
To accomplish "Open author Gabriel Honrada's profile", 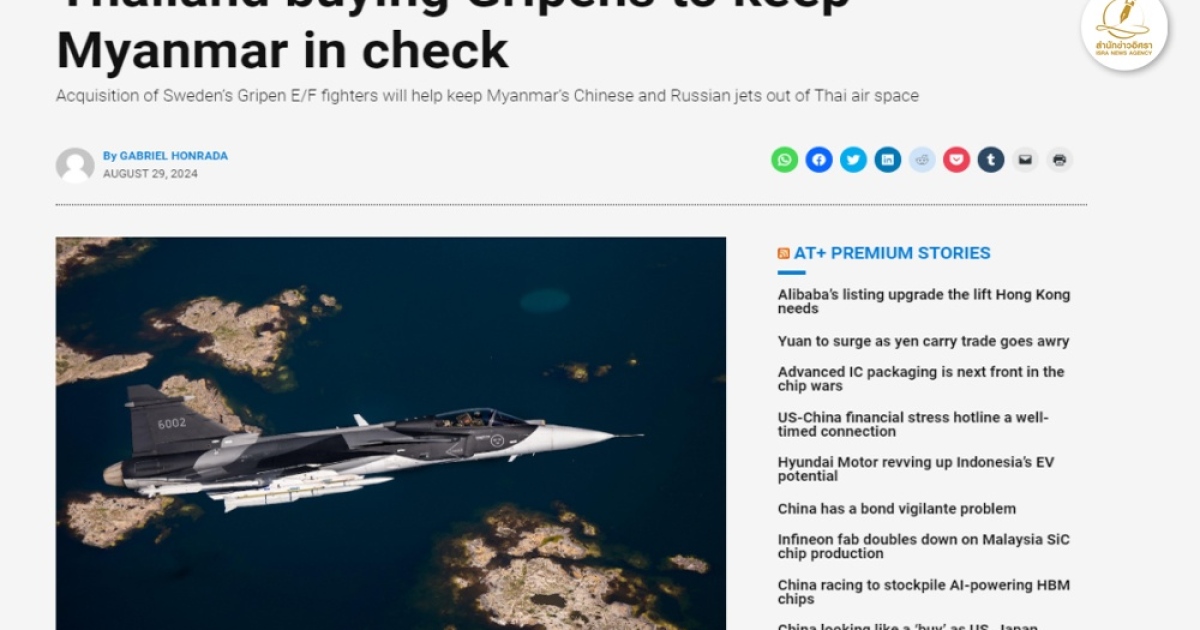I will pyautogui.click(x=174, y=156).
